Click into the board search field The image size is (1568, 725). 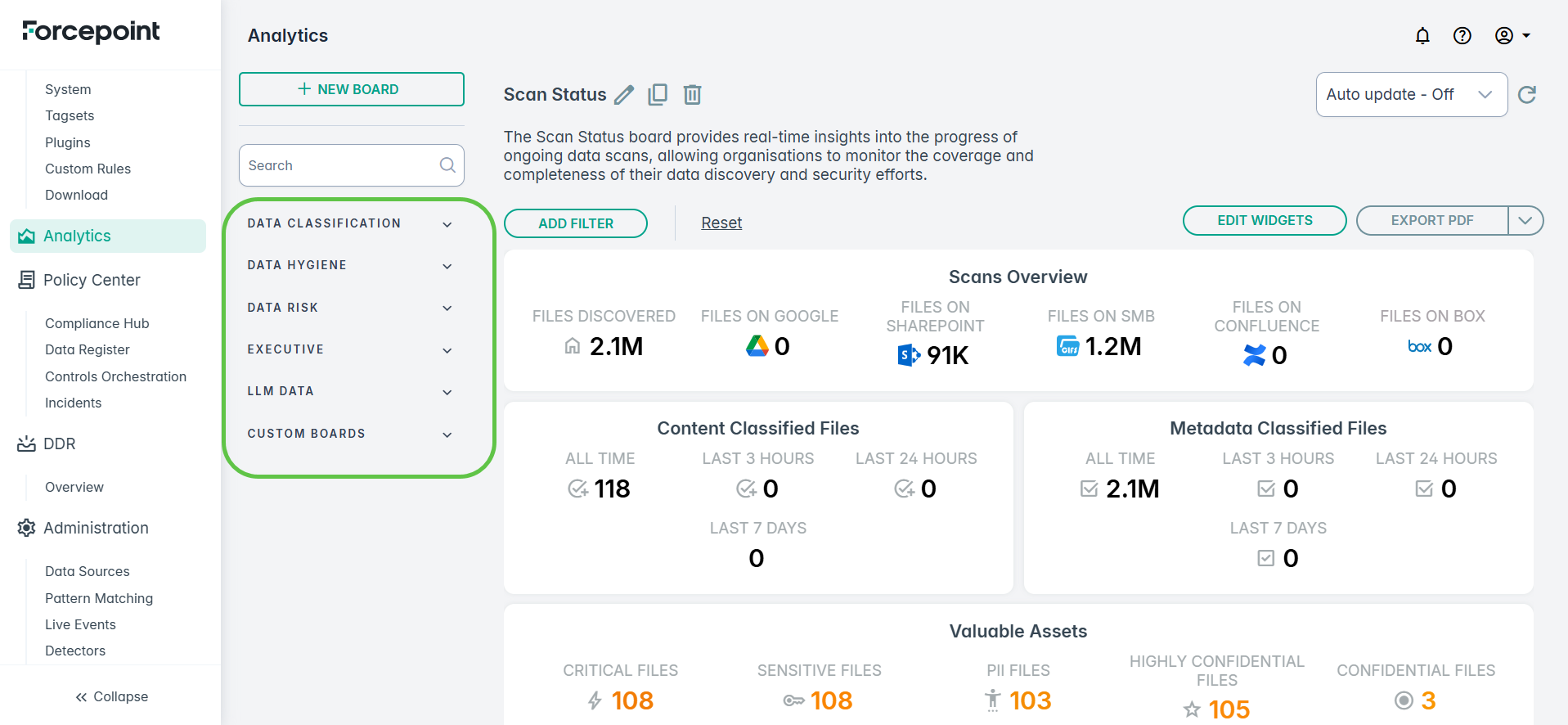tap(339, 165)
